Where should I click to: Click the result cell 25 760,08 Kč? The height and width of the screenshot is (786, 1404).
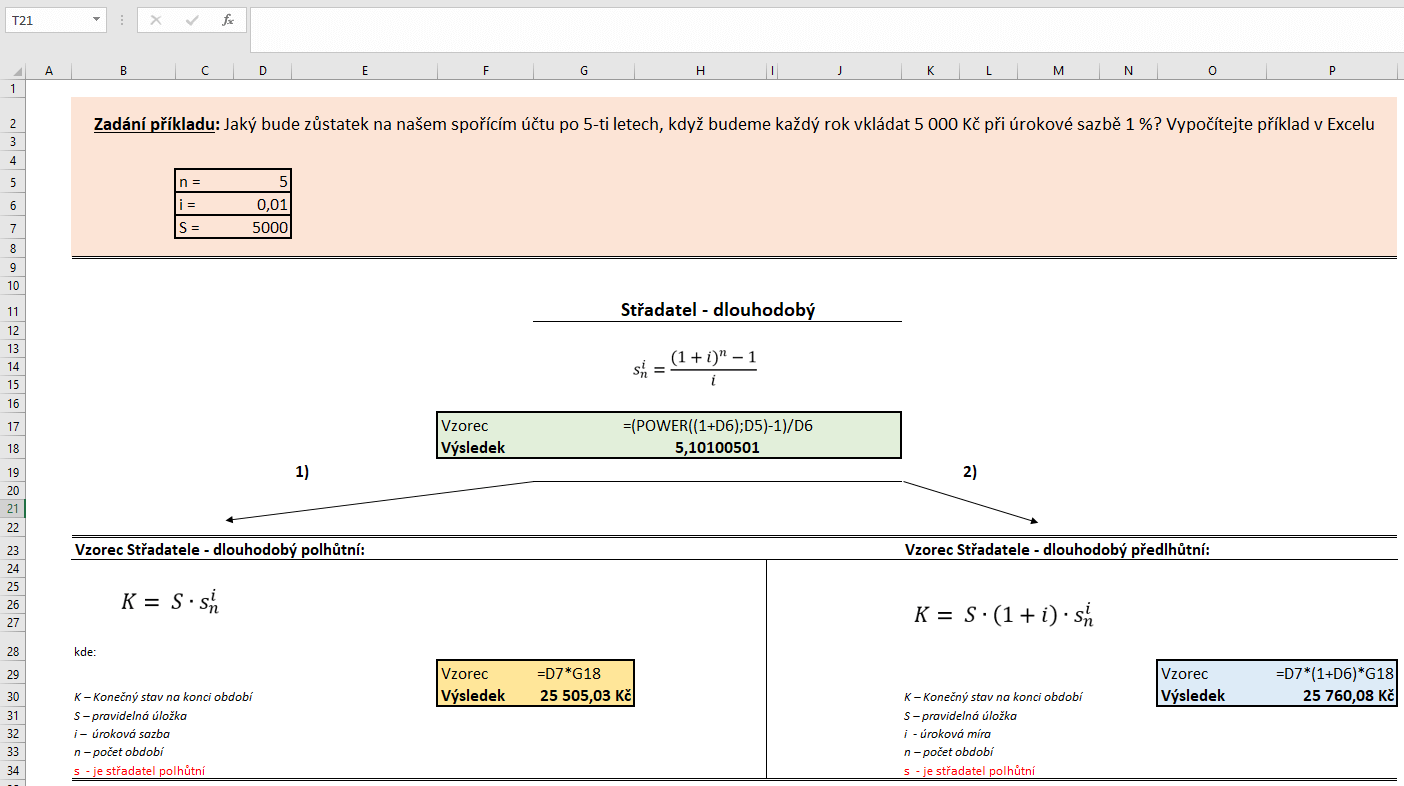click(x=1332, y=696)
